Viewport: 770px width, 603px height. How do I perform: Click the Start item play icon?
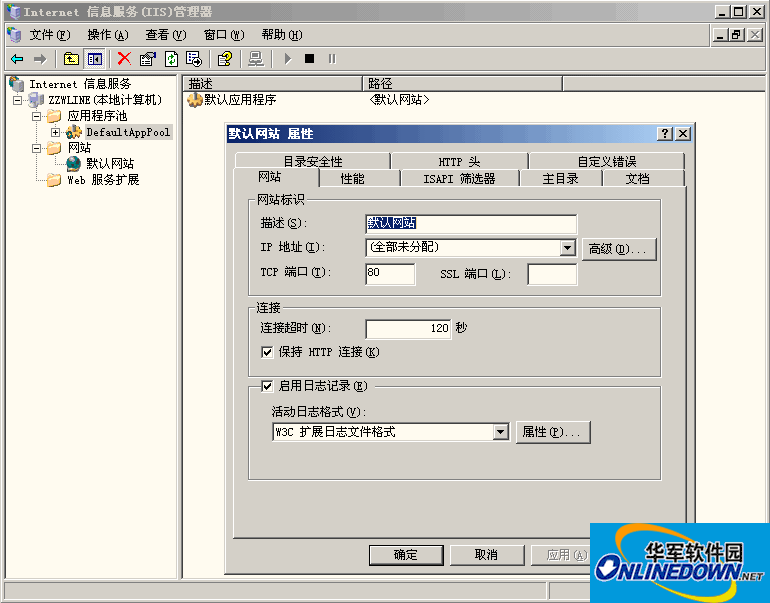point(288,59)
